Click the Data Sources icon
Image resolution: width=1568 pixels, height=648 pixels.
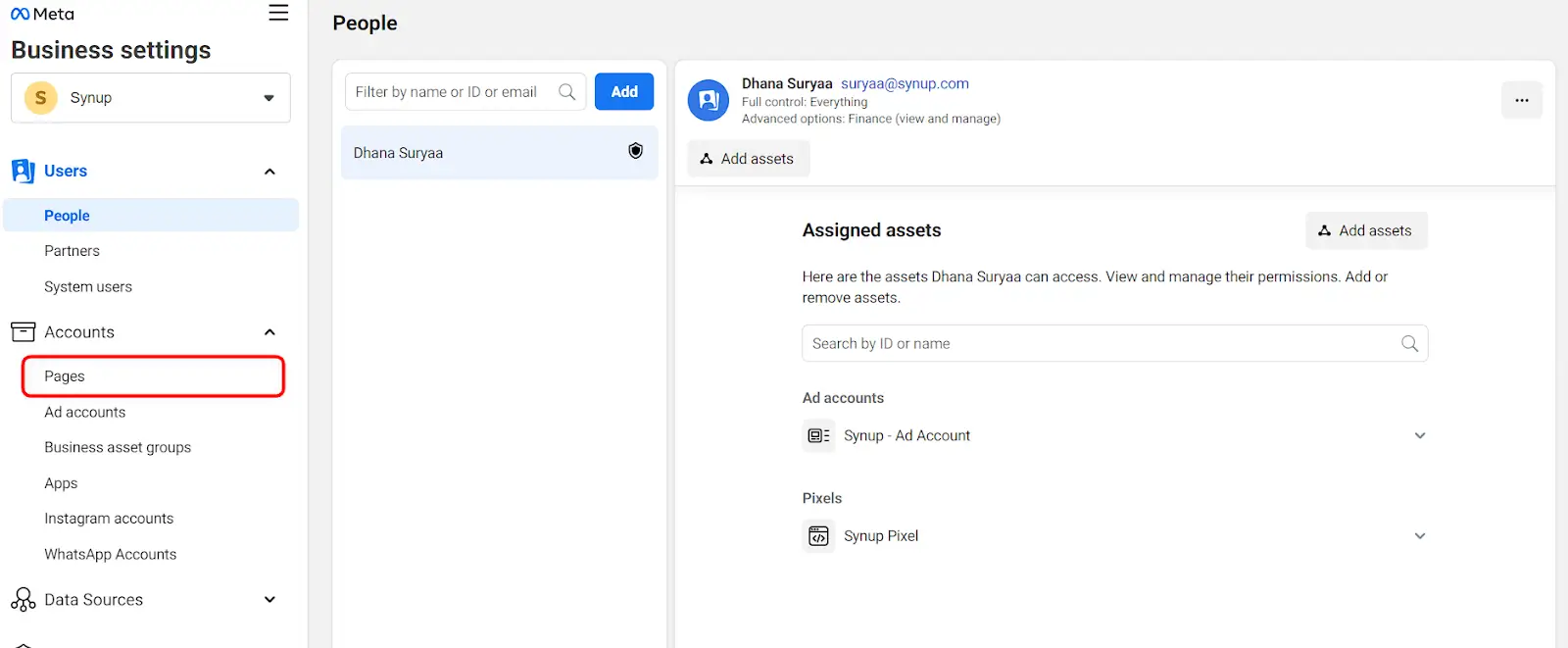(23, 600)
